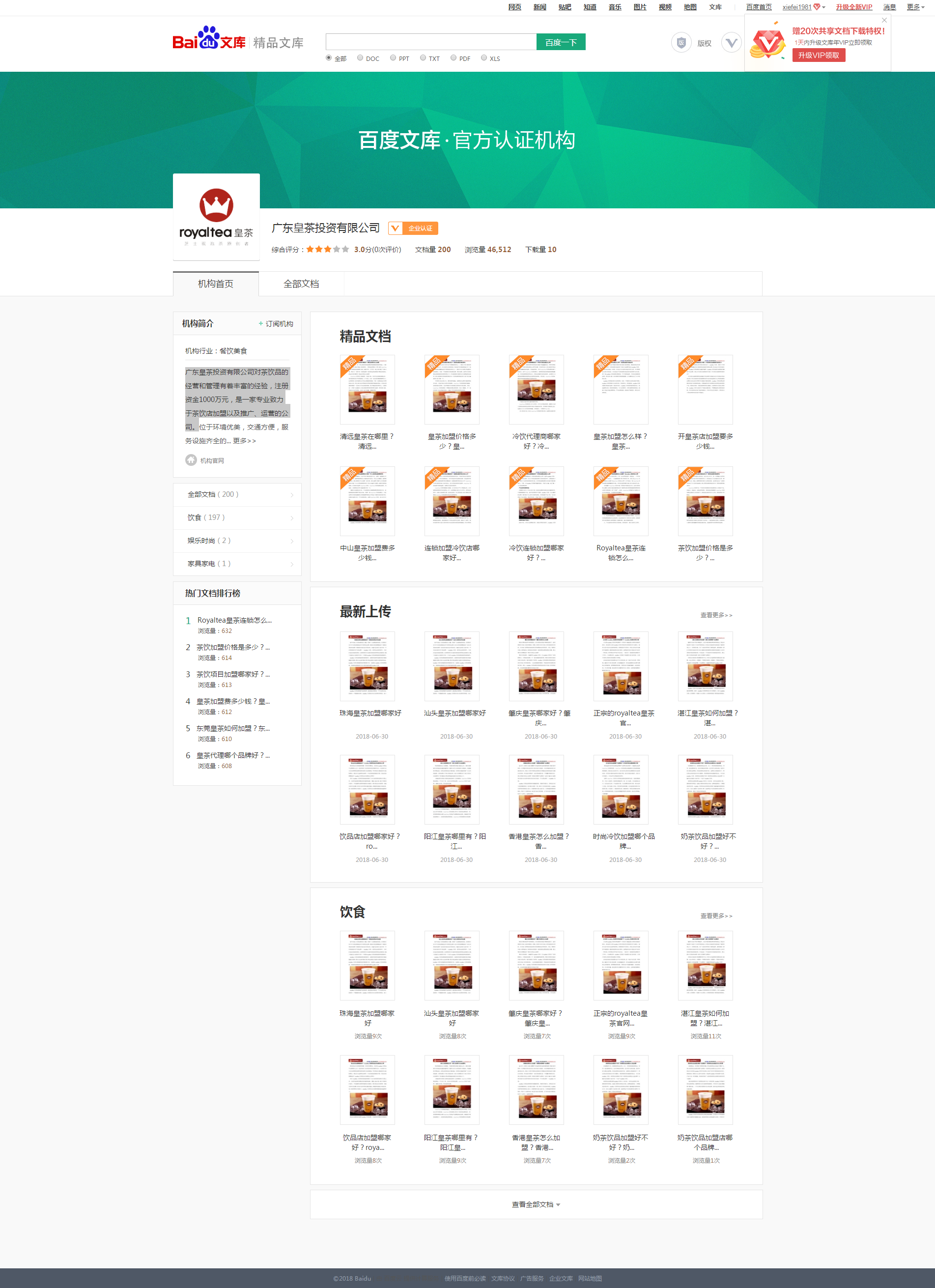The height and width of the screenshot is (1288, 935).
Task: Click the royaltea company logo
Action: pos(216,217)
